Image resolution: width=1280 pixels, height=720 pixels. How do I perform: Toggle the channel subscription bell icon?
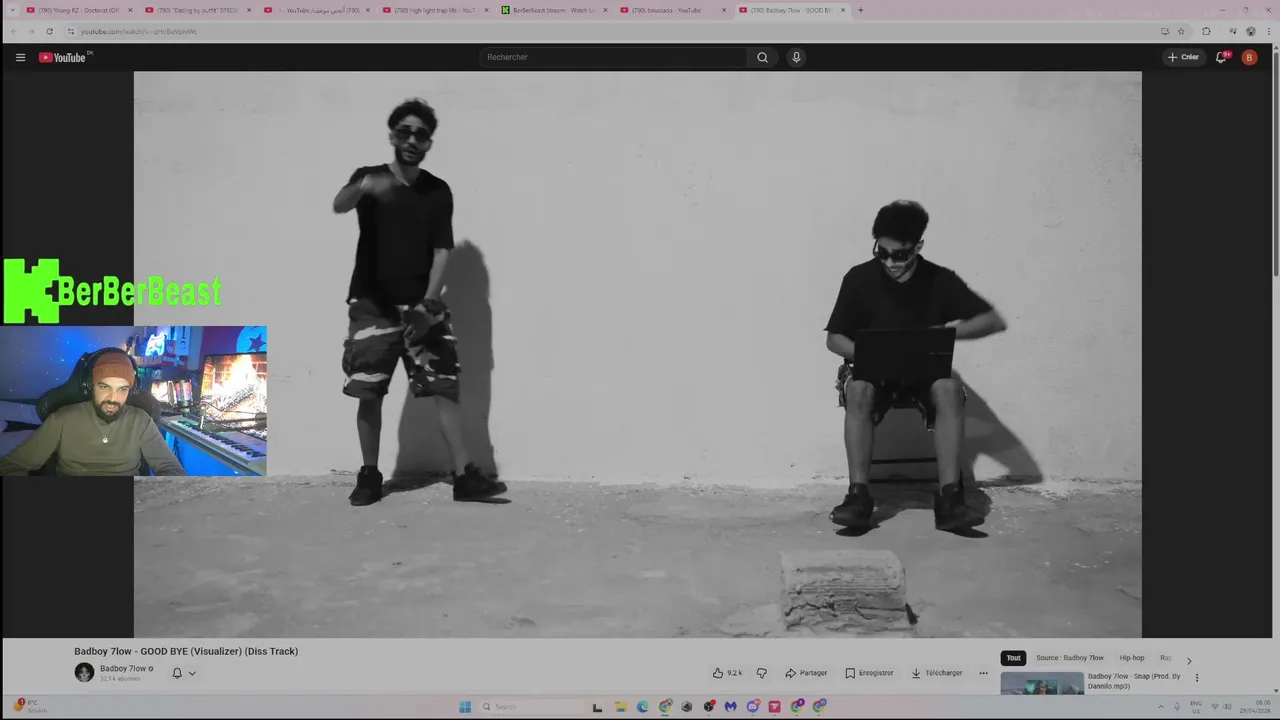177,673
